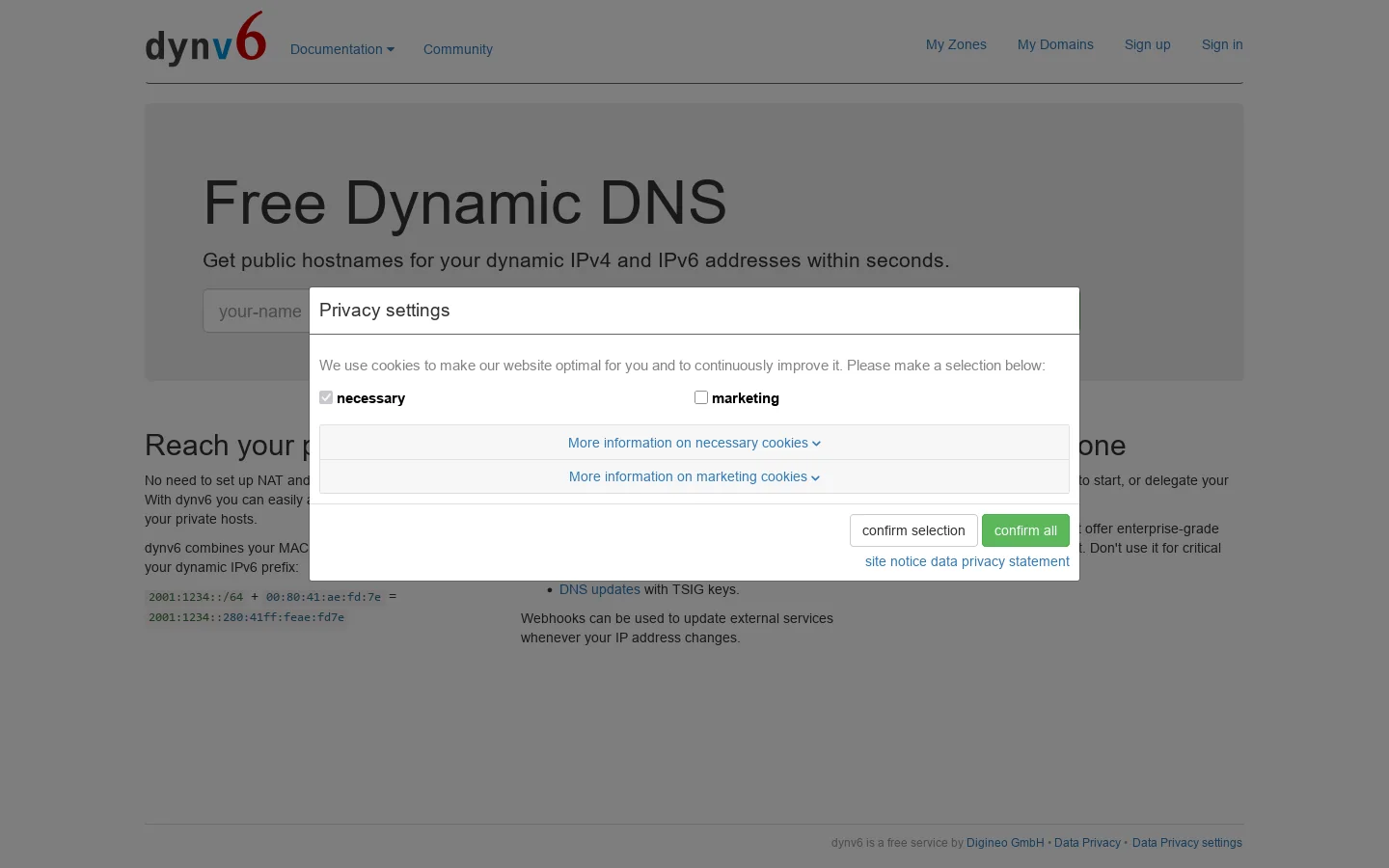This screenshot has width=1389, height=868.
Task: Toggle the necessary cookies checkbox
Action: click(x=326, y=397)
